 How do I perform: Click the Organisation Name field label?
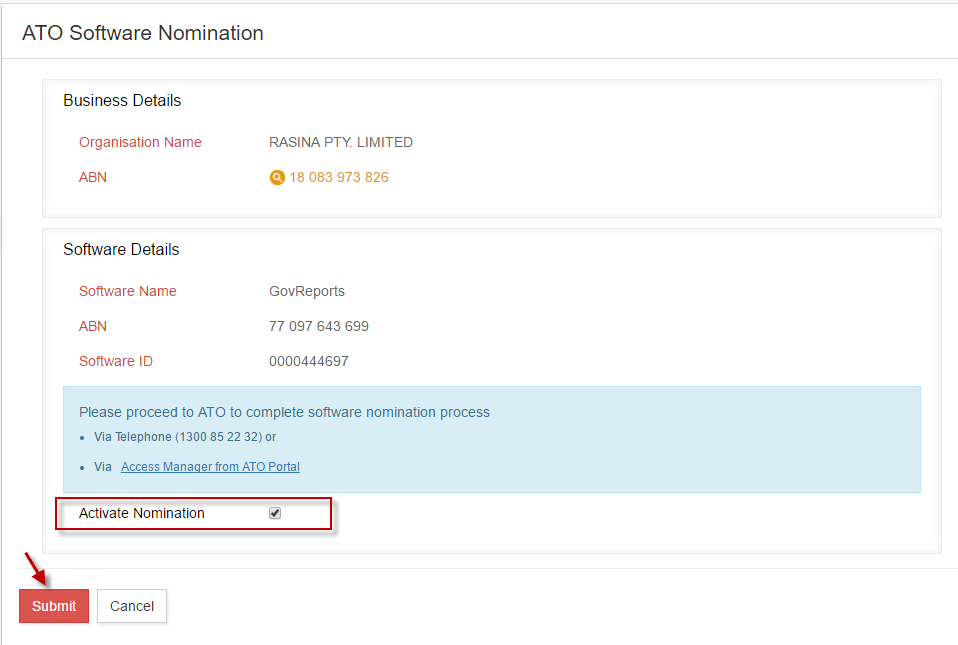point(140,142)
